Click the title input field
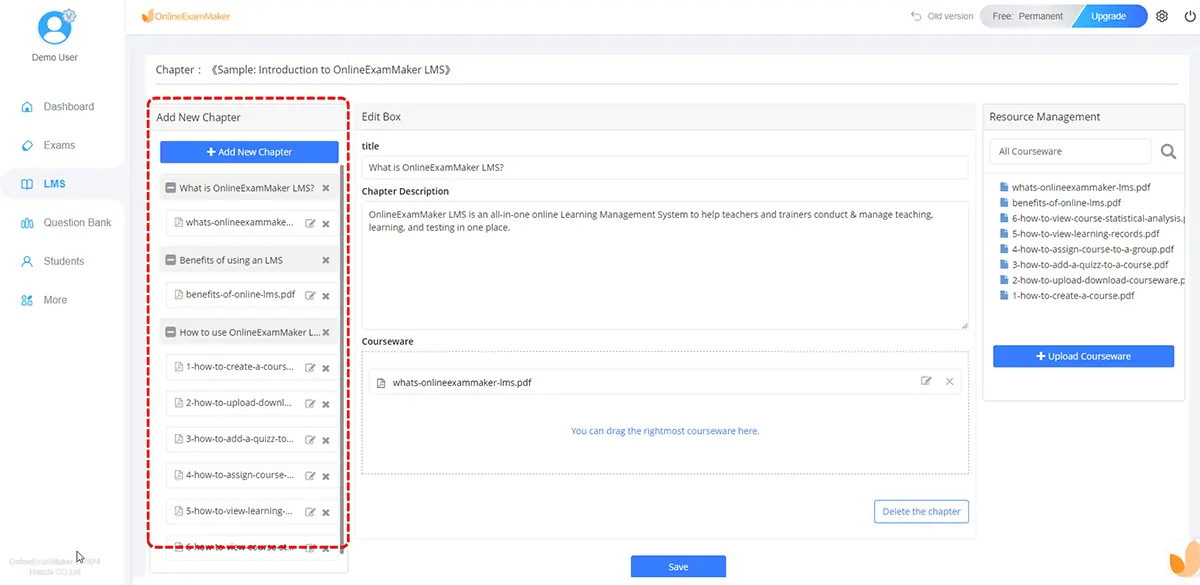Image resolution: width=1200 pixels, height=585 pixels. coord(665,168)
